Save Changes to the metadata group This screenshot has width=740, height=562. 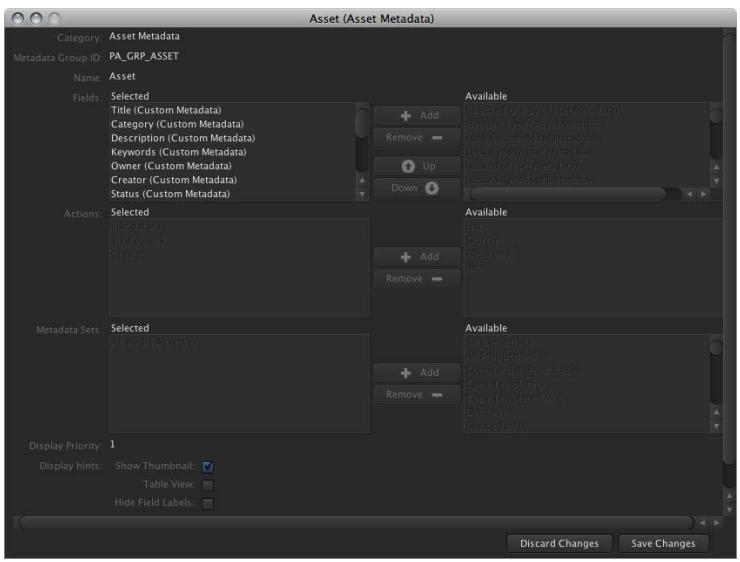(663, 544)
